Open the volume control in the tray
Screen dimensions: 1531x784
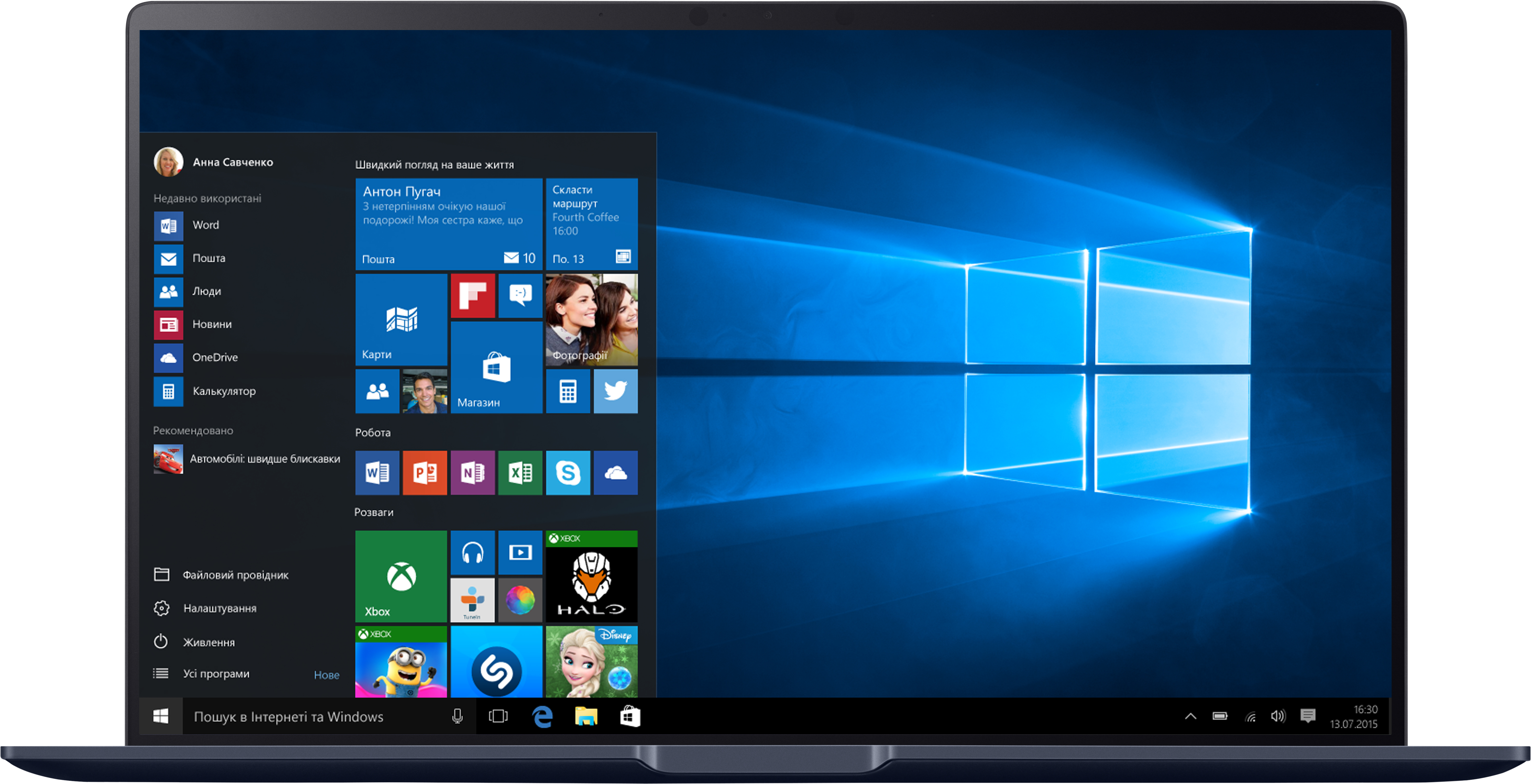pos(1278,717)
